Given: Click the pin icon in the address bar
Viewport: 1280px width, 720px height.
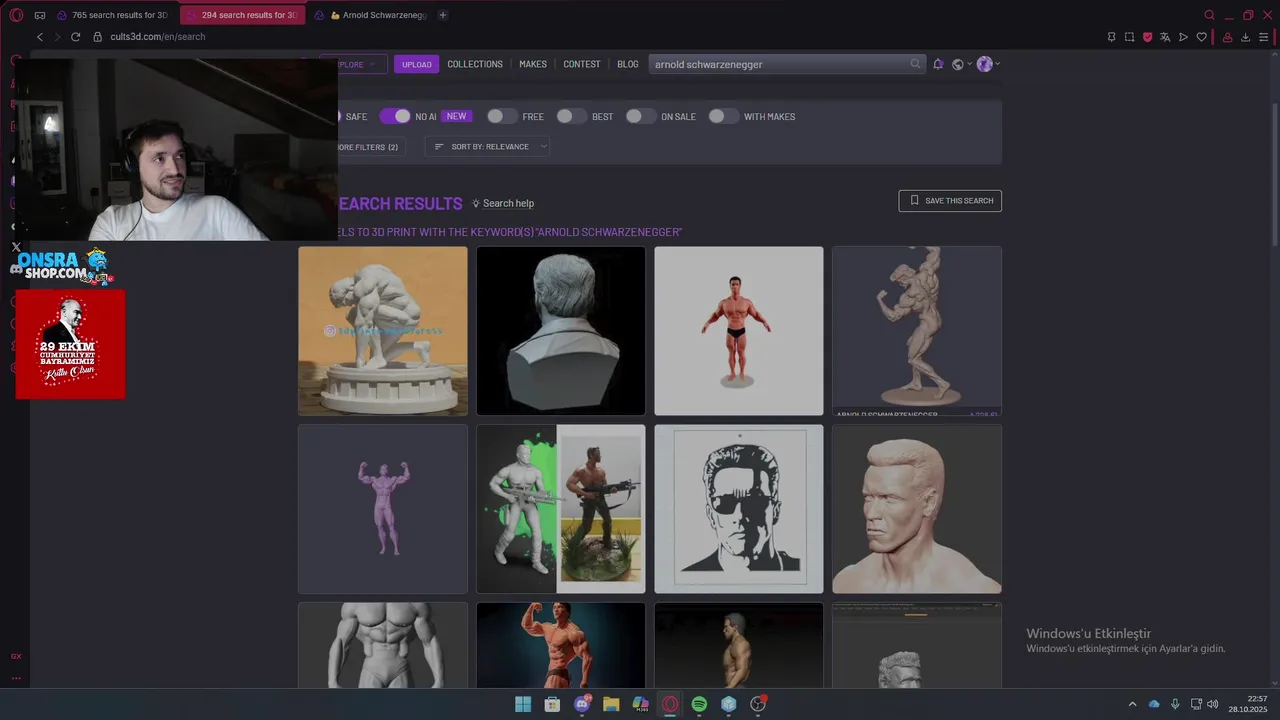Looking at the screenshot, I should coord(1111,37).
